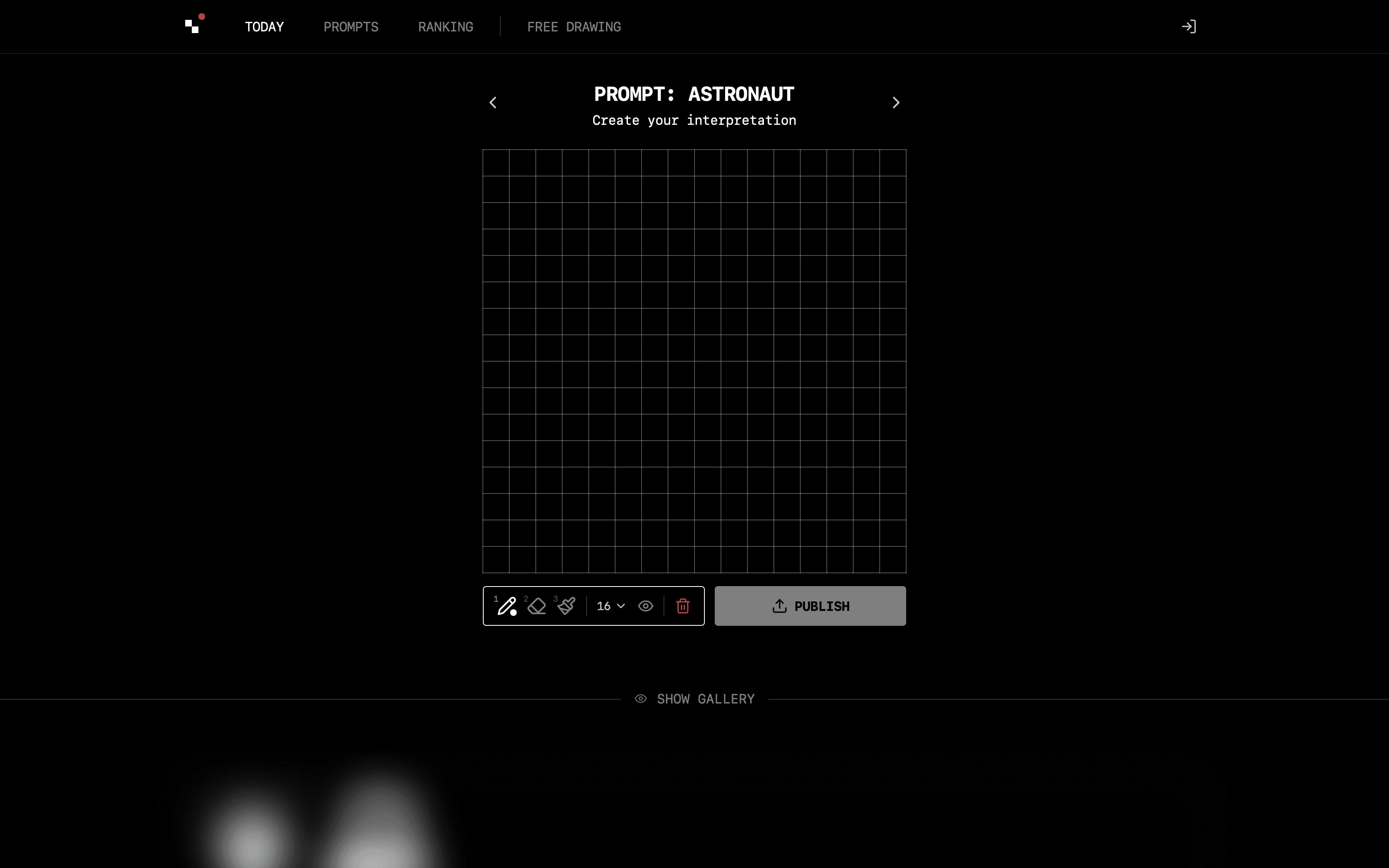
Task: Toggle grid visibility with eye icon
Action: click(646, 606)
